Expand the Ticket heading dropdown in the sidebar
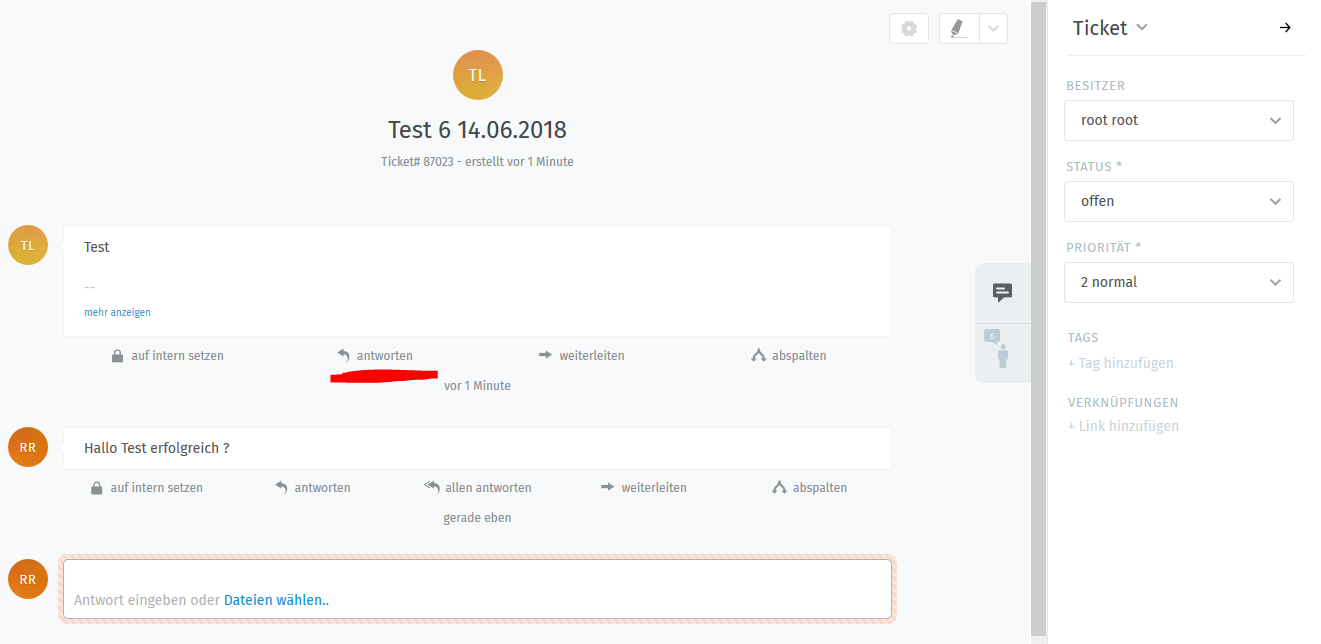Image resolution: width=1321 pixels, height=644 pixels. point(1110,28)
